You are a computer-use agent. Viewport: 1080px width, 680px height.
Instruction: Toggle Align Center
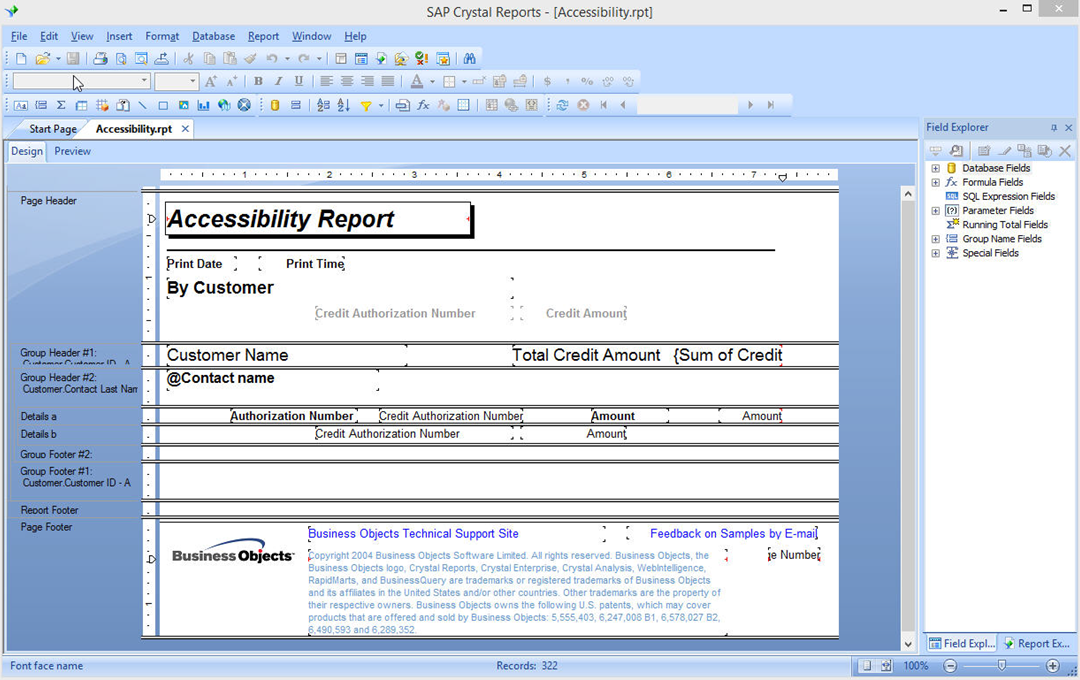[x=347, y=81]
